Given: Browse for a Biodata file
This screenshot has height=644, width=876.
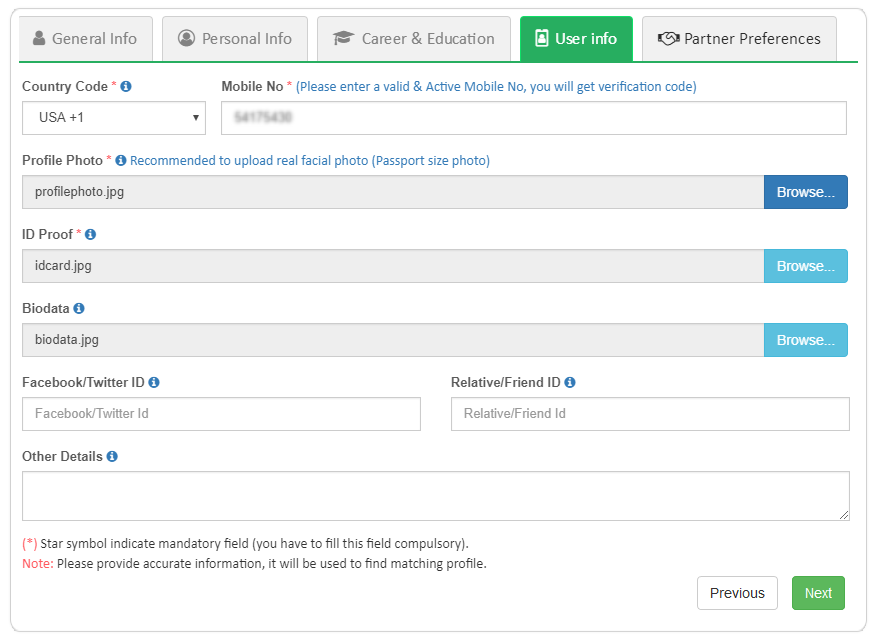Looking at the screenshot, I should [x=805, y=340].
